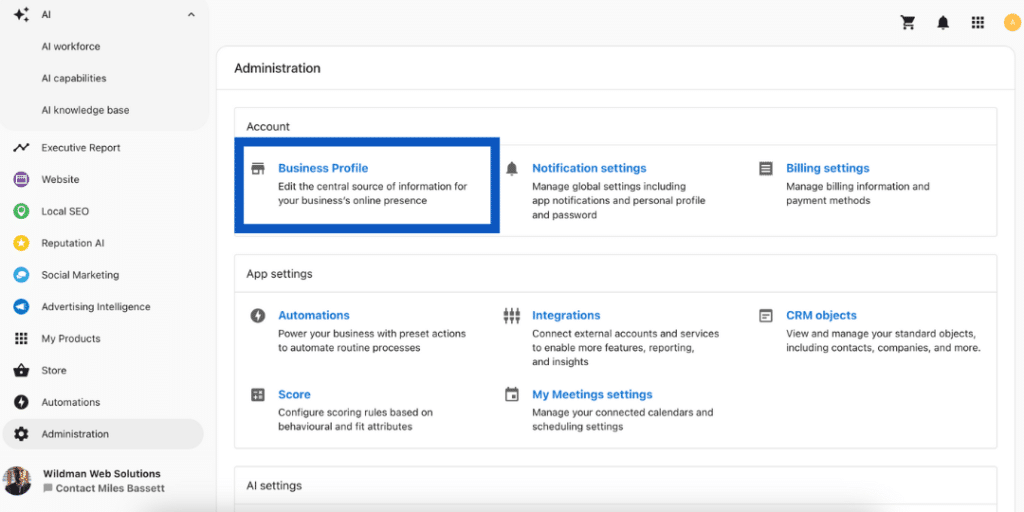Viewport: 1024px width, 512px height.
Task: Click the Store shopping bag icon
Action: click(21, 370)
